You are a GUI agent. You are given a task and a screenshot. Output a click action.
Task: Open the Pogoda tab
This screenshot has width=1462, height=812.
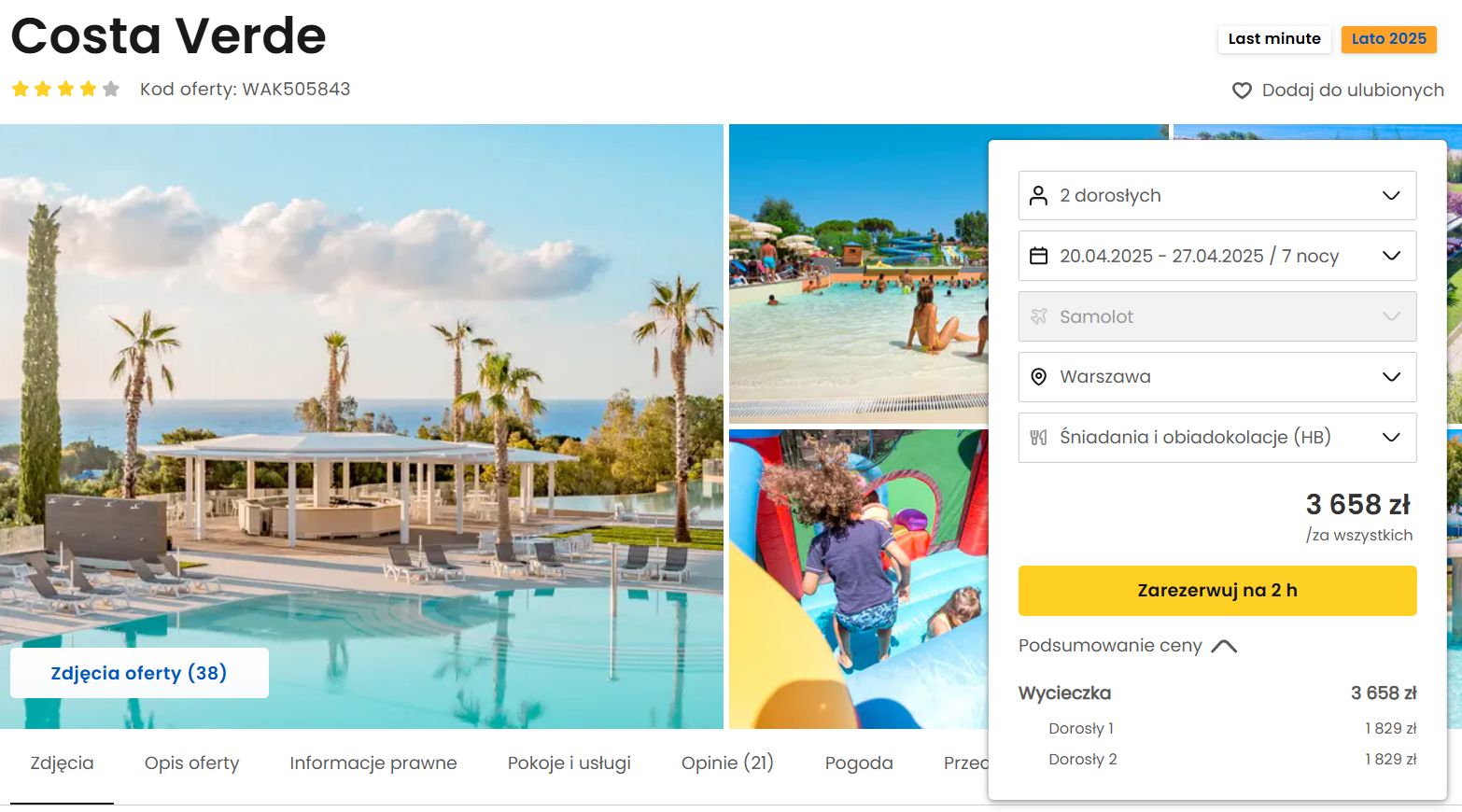859,763
